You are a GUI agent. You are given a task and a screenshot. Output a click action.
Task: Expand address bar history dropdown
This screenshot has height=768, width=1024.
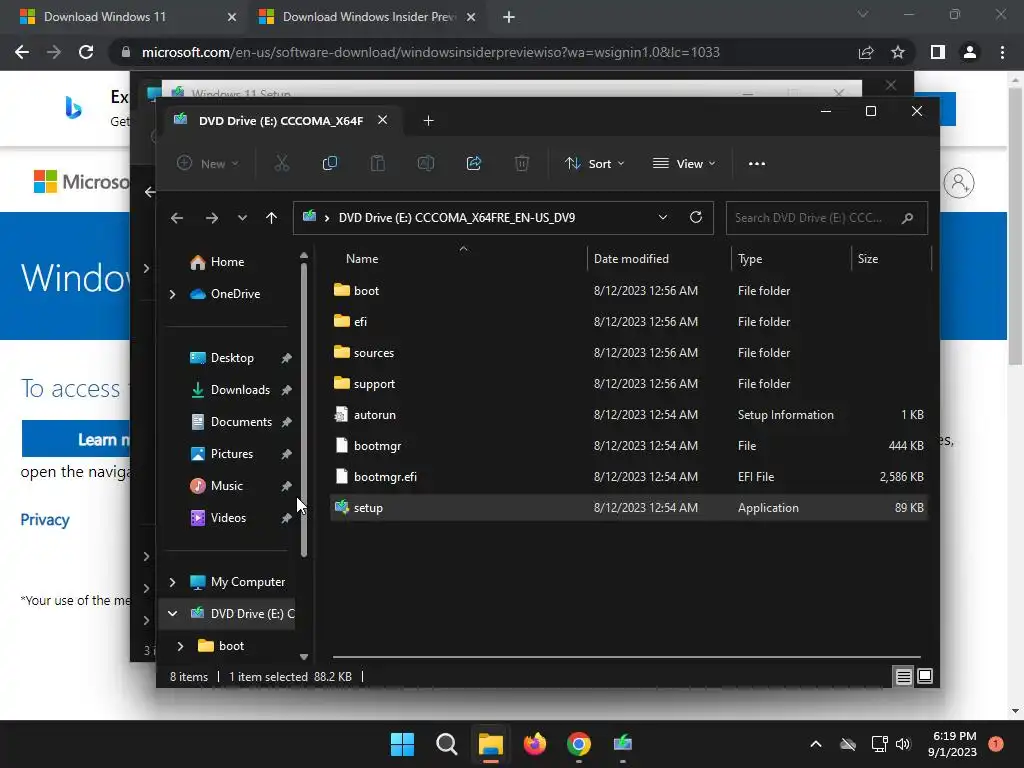pos(663,217)
